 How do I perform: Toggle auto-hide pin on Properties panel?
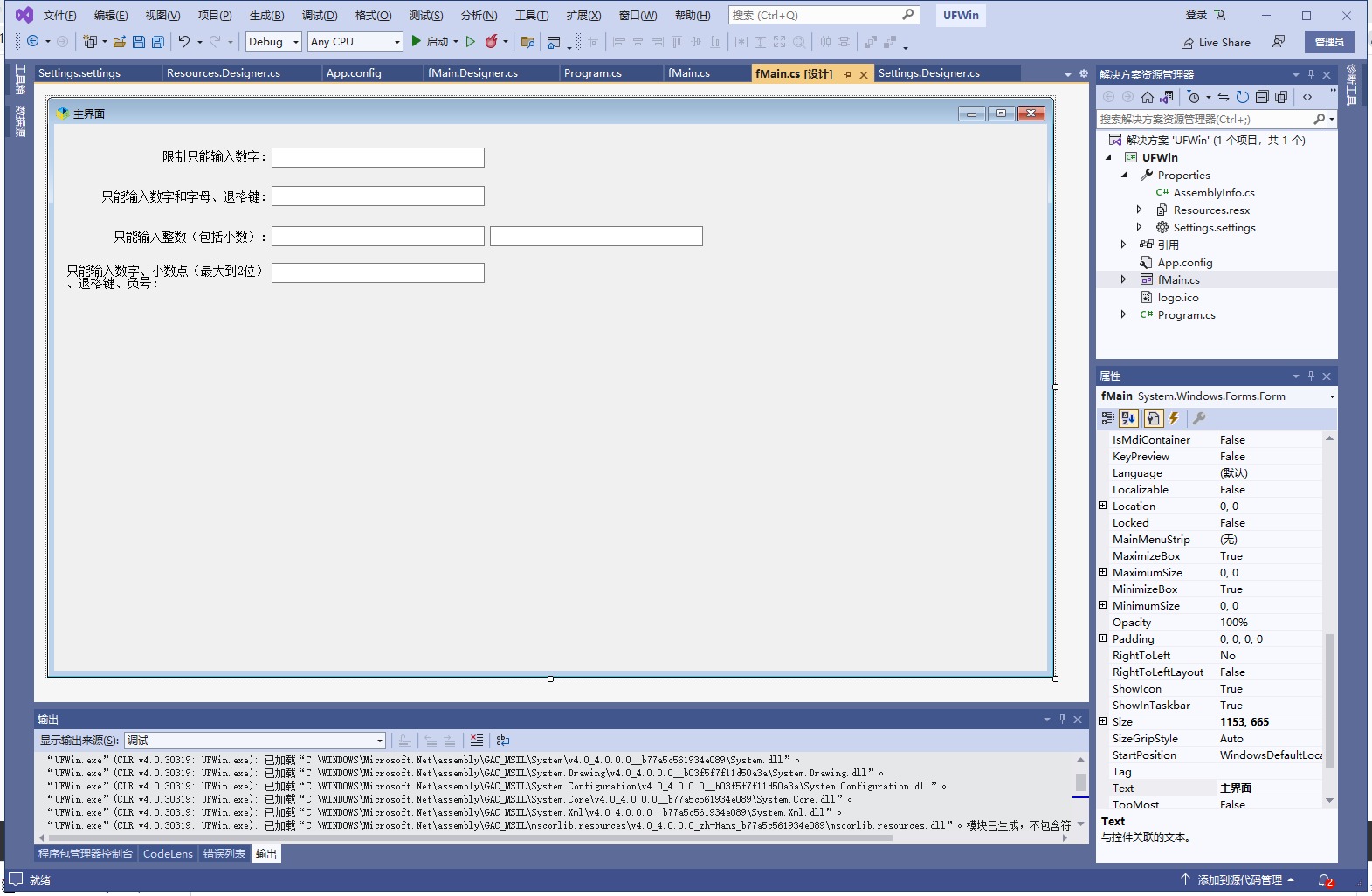click(1311, 376)
